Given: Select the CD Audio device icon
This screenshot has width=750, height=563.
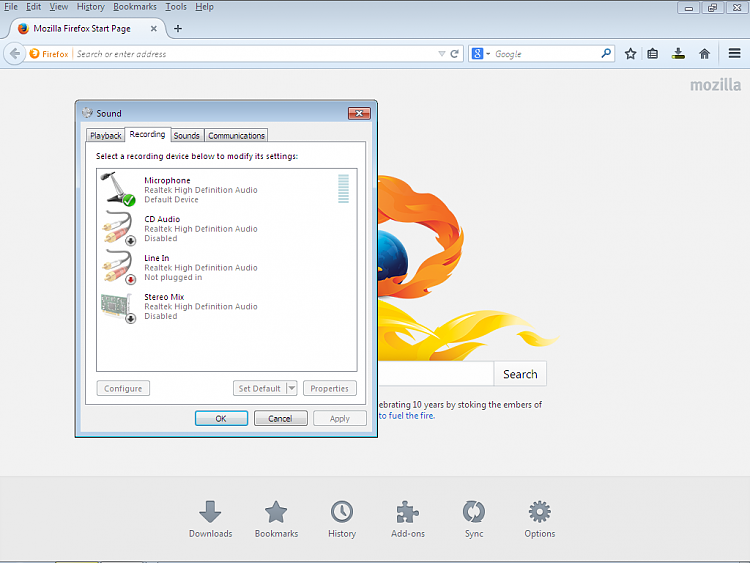Looking at the screenshot, I should [x=118, y=228].
